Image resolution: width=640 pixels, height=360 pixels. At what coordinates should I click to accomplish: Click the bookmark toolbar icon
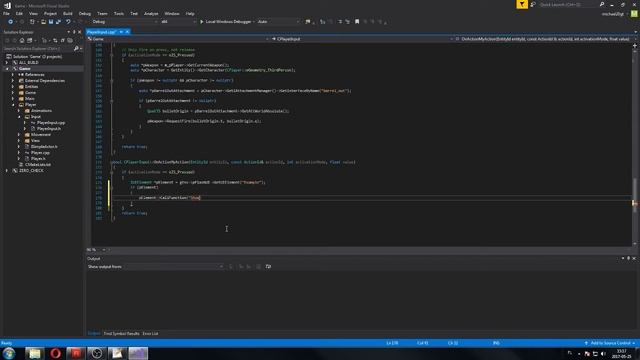(x=357, y=22)
